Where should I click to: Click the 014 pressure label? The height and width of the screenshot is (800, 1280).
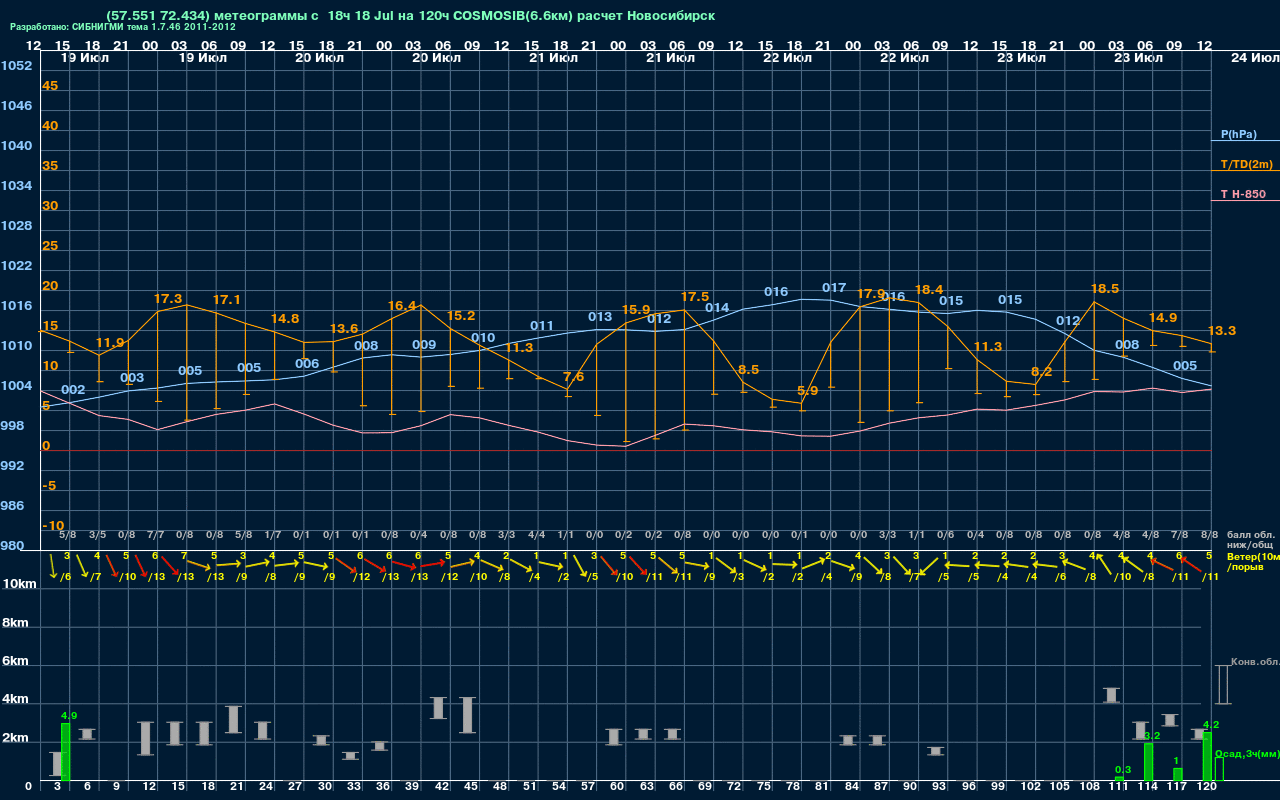(717, 308)
